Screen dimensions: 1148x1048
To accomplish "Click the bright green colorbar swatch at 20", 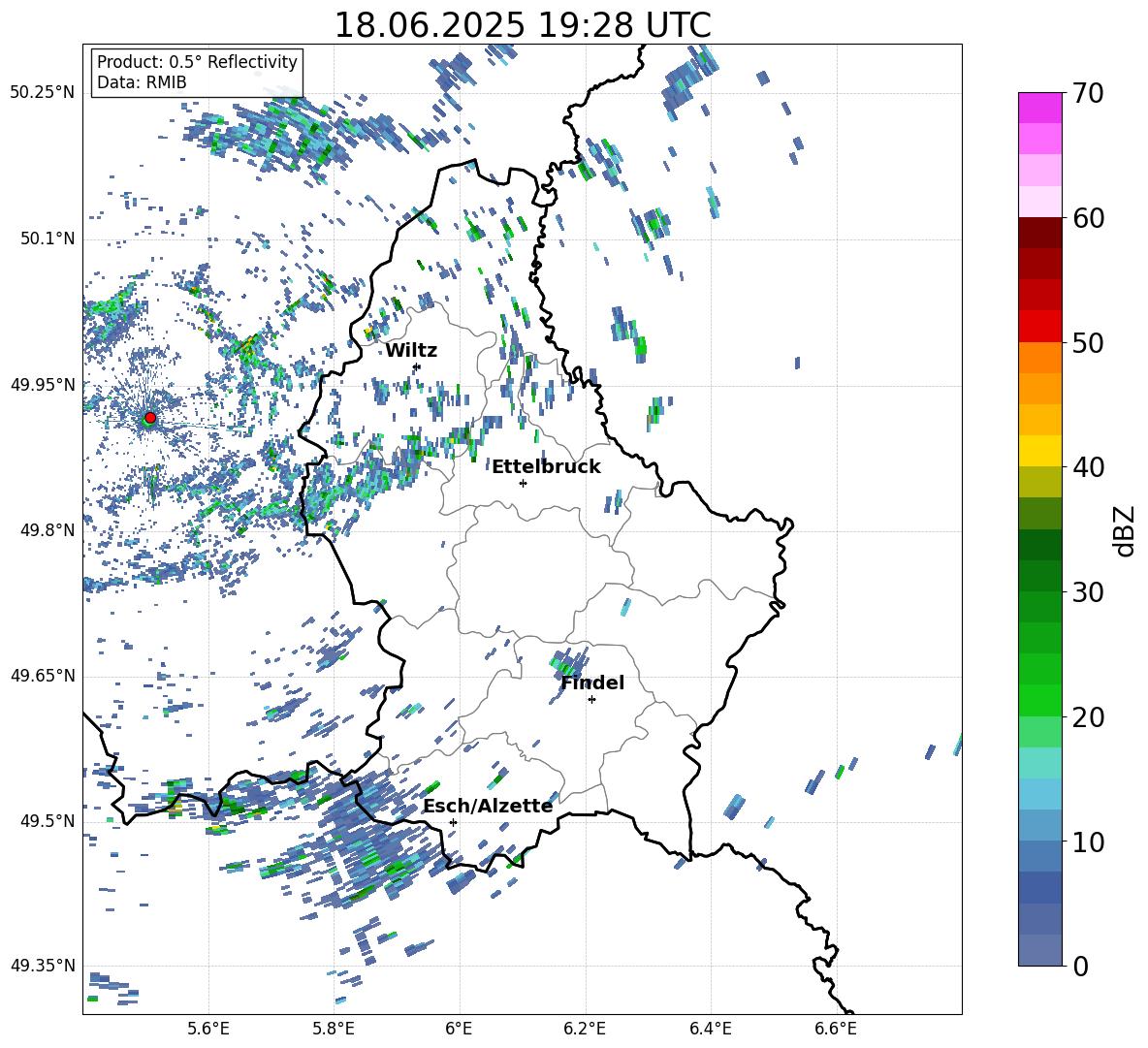I will [1039, 700].
